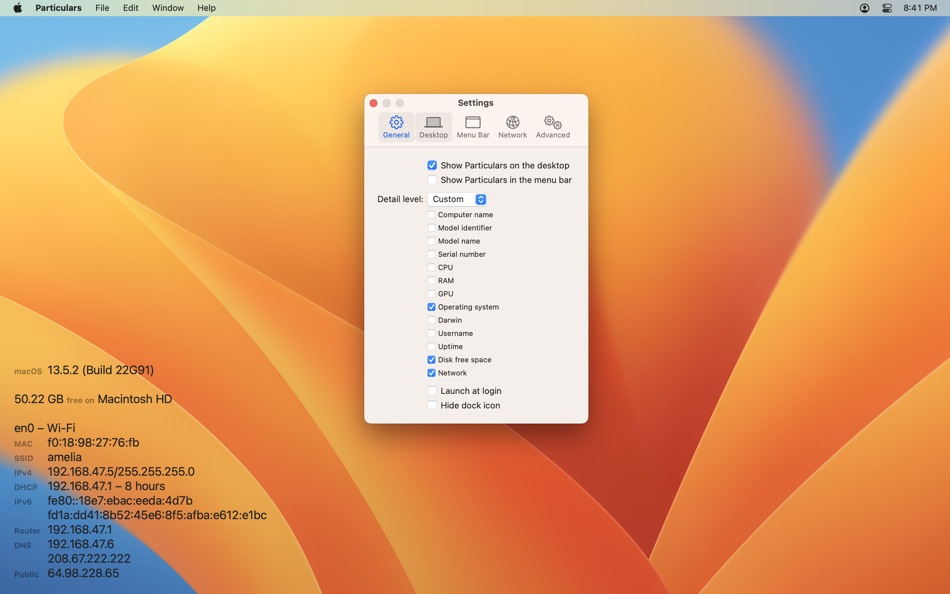This screenshot has width=950, height=594.
Task: Enable the Serial number checkbox
Action: [431, 254]
